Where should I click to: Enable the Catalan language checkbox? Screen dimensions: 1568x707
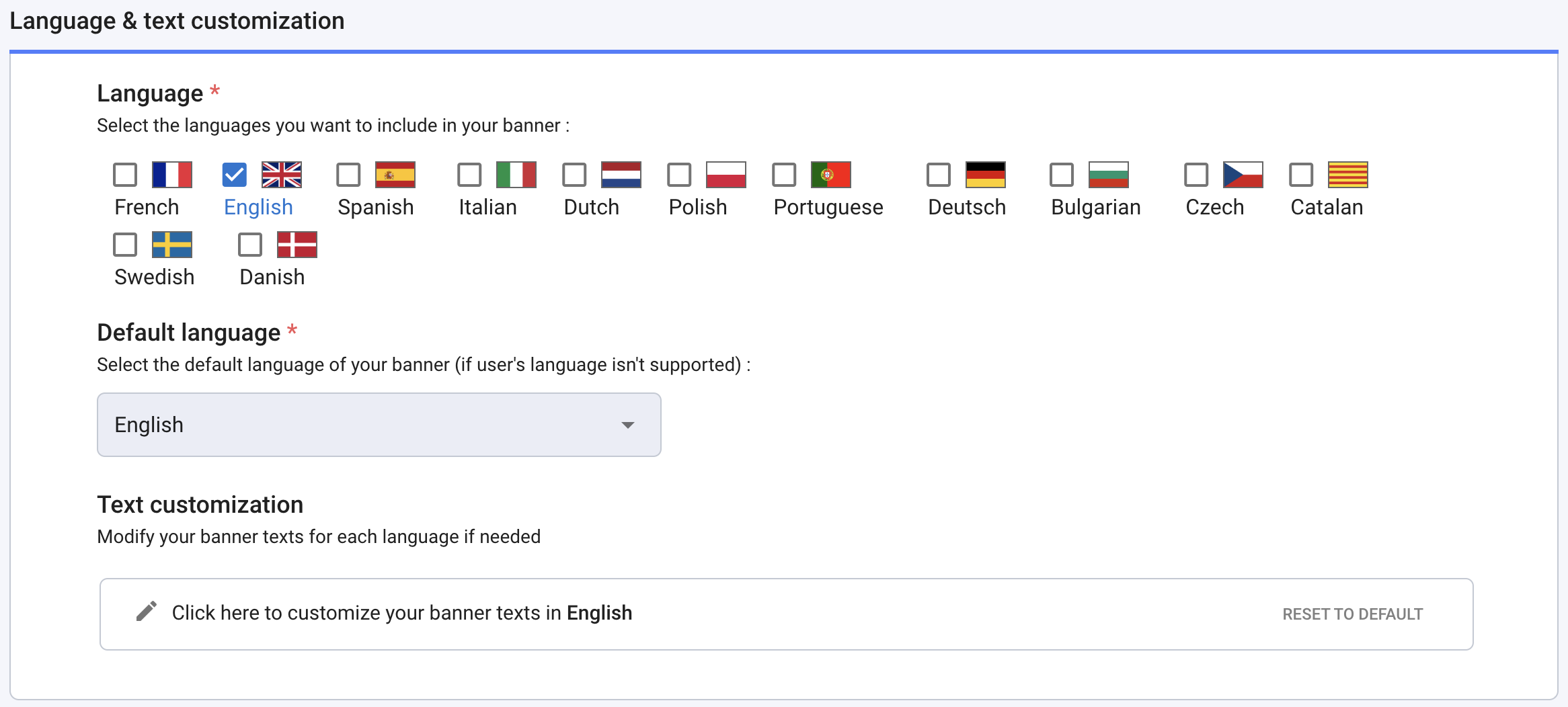coord(1300,175)
